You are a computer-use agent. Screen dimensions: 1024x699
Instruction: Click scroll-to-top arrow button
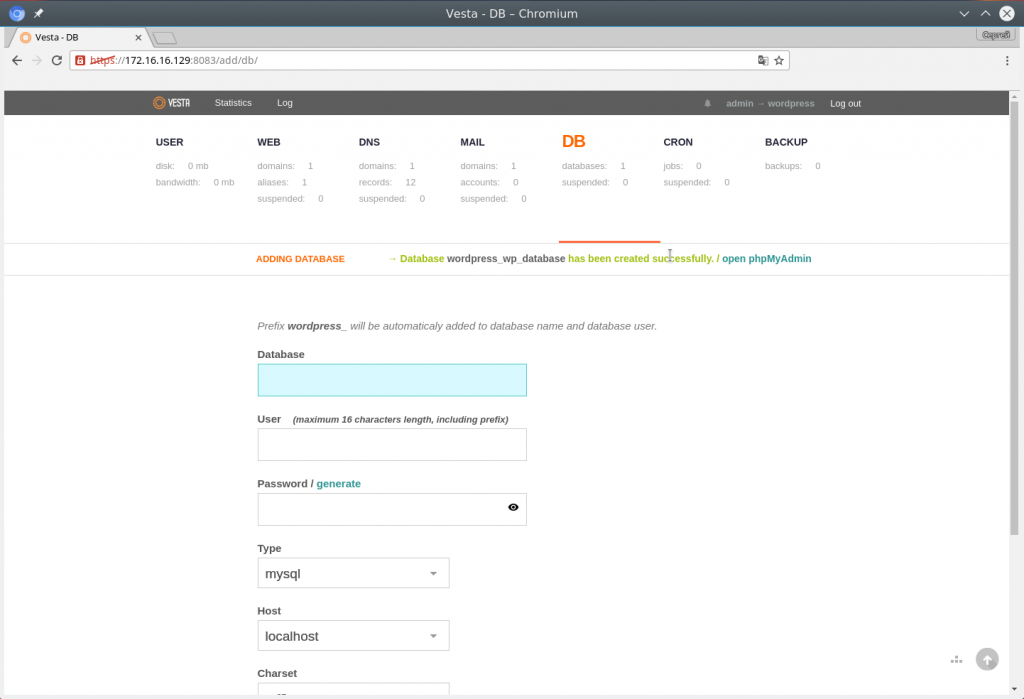tap(987, 659)
